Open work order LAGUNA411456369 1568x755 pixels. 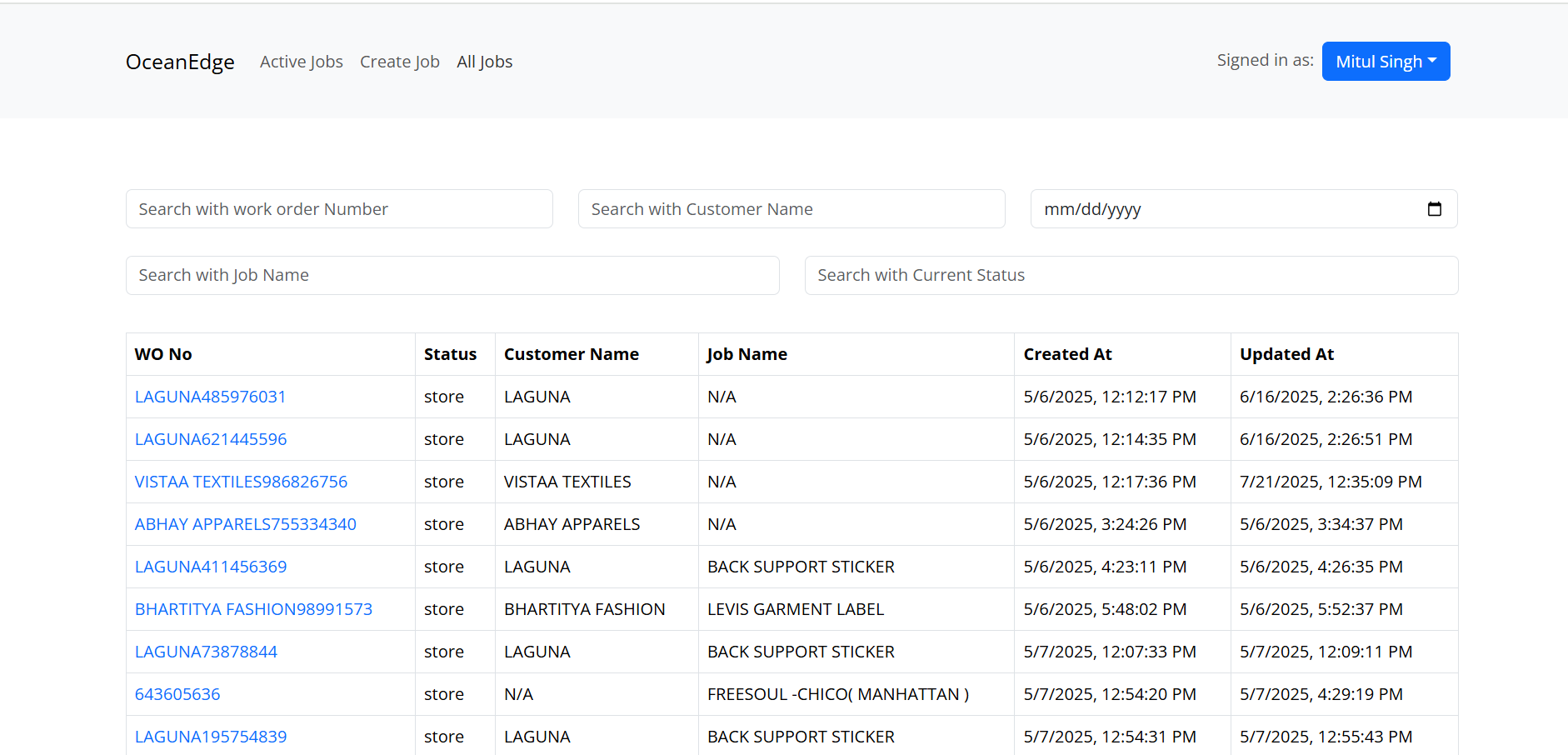click(x=211, y=567)
